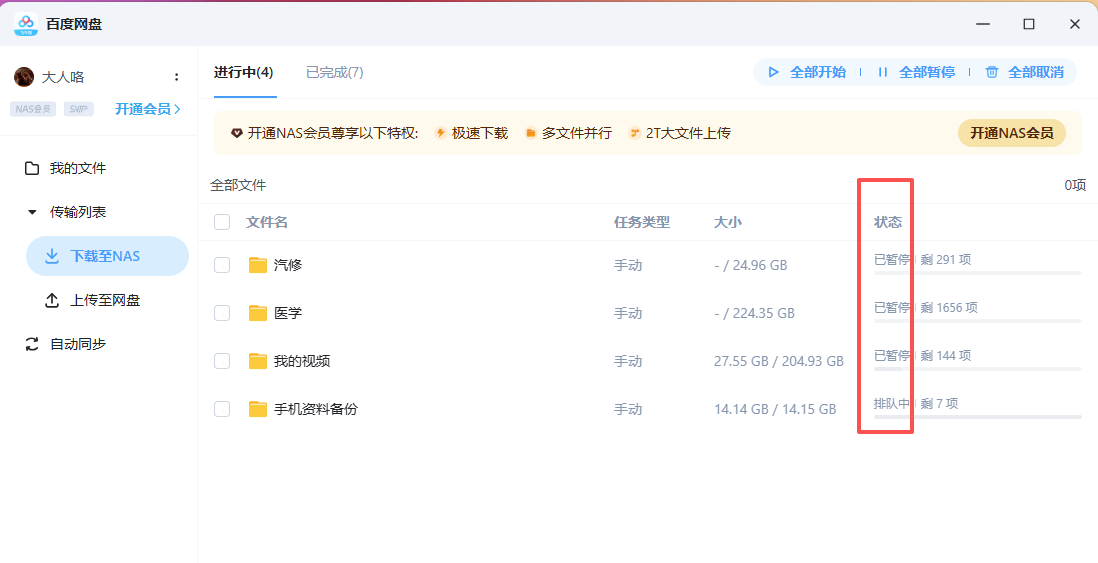1098x563 pixels.
Task: Click the NAS会员 badge
Action: coord(33,109)
